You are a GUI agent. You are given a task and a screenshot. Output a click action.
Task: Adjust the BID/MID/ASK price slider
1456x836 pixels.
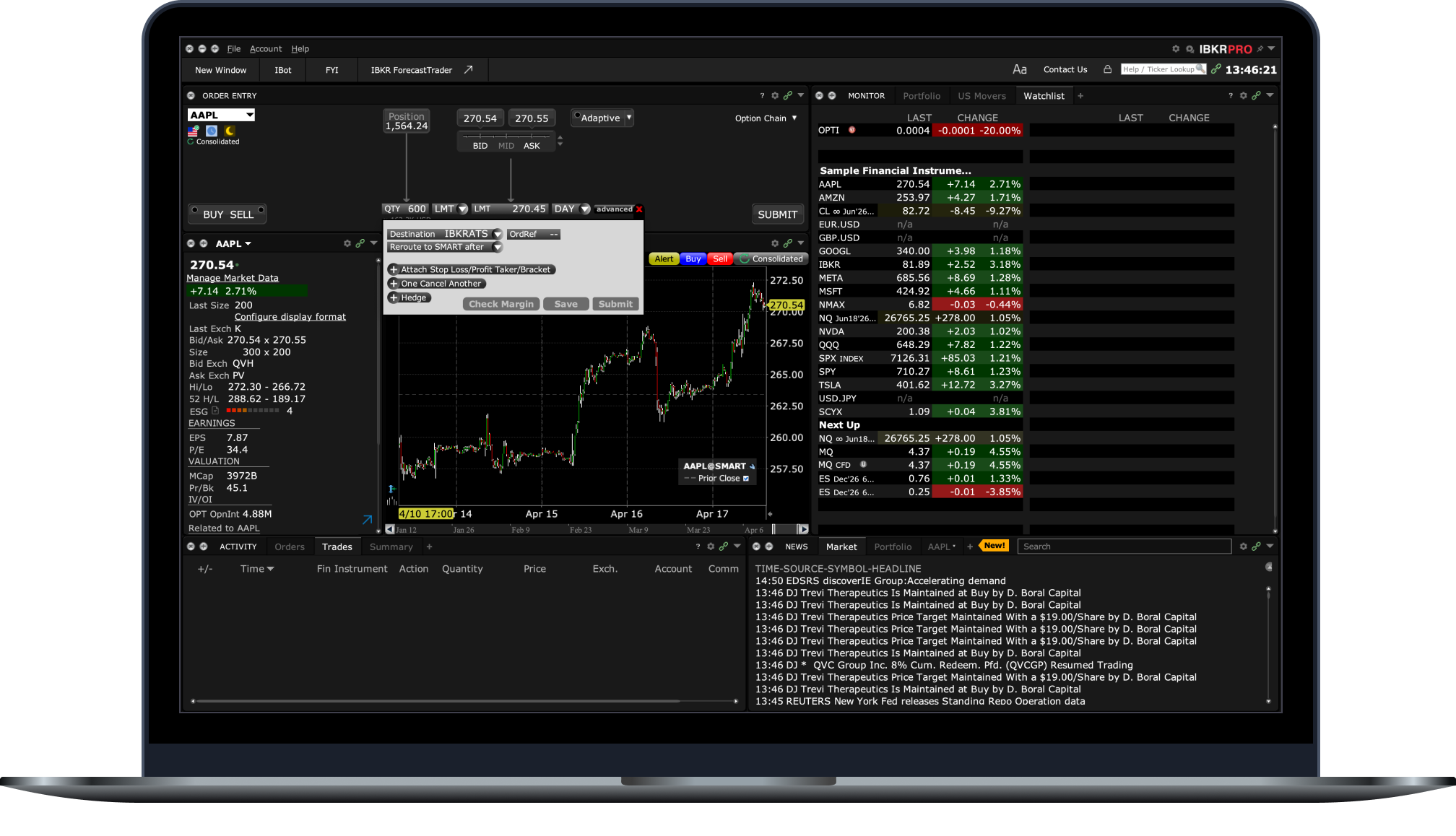(506, 135)
